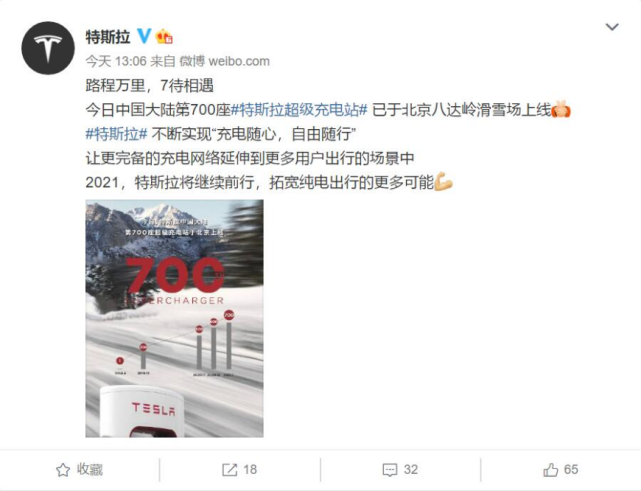Open the #特斯拉# hashtag link
Screen dimensions: 641x491
tap(117, 134)
